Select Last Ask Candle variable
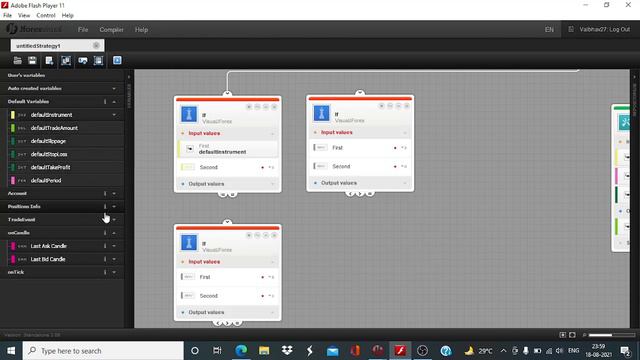Screen dimensions: 640x360 (49, 246)
